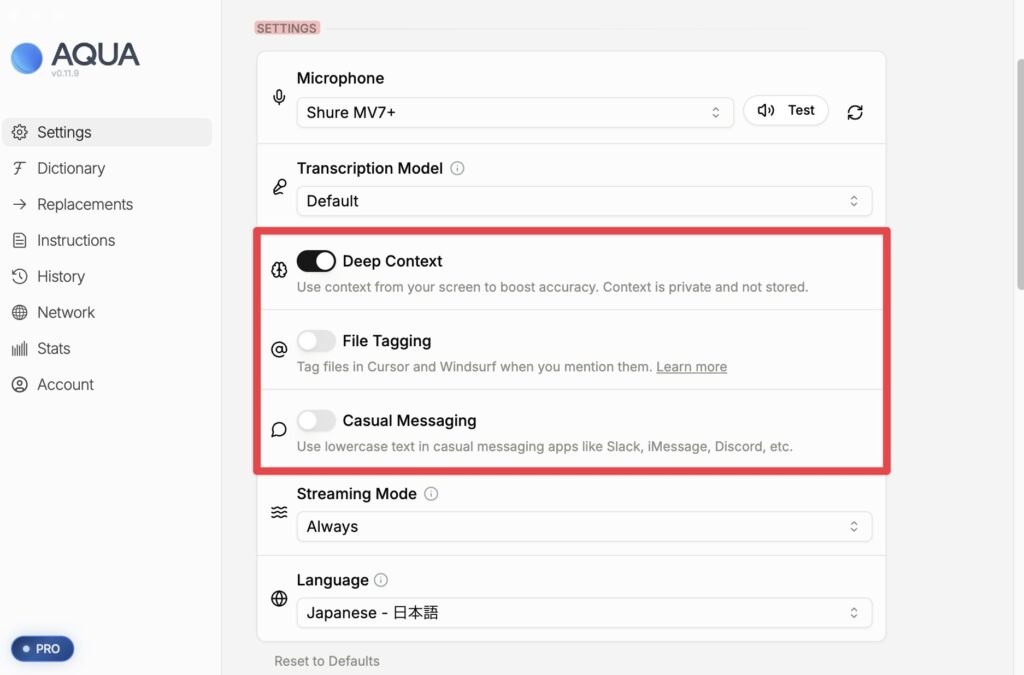Click the globe icon beside Language
This screenshot has width=1024, height=675.
[x=279, y=599]
